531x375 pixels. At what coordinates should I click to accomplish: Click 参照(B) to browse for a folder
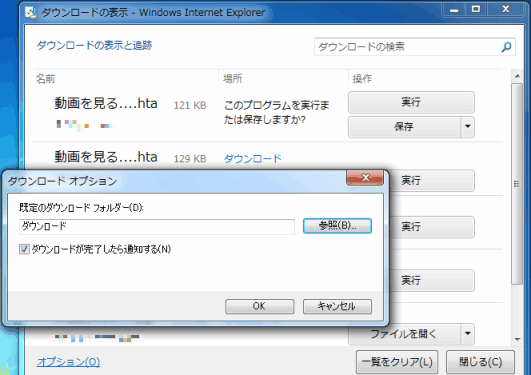tap(337, 226)
